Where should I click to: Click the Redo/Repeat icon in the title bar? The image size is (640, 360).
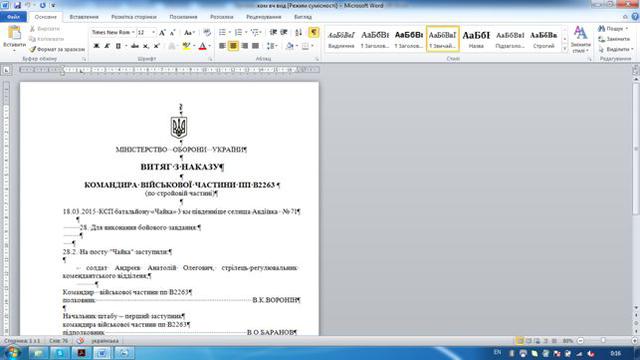click(42, 5)
